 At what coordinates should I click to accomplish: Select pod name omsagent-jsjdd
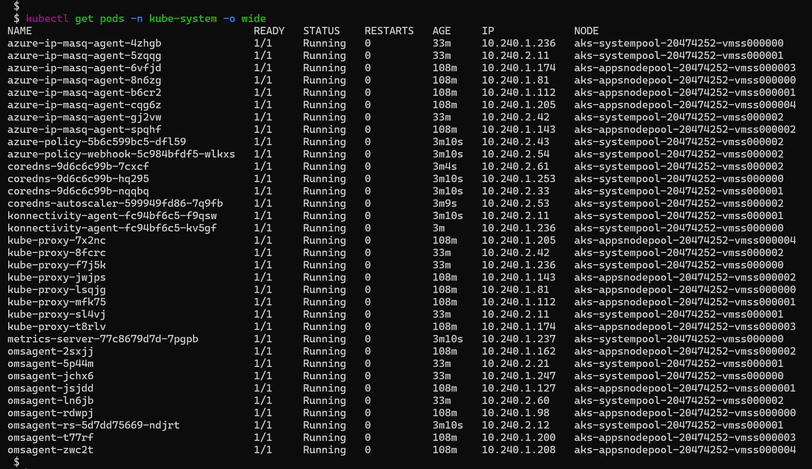50,388
